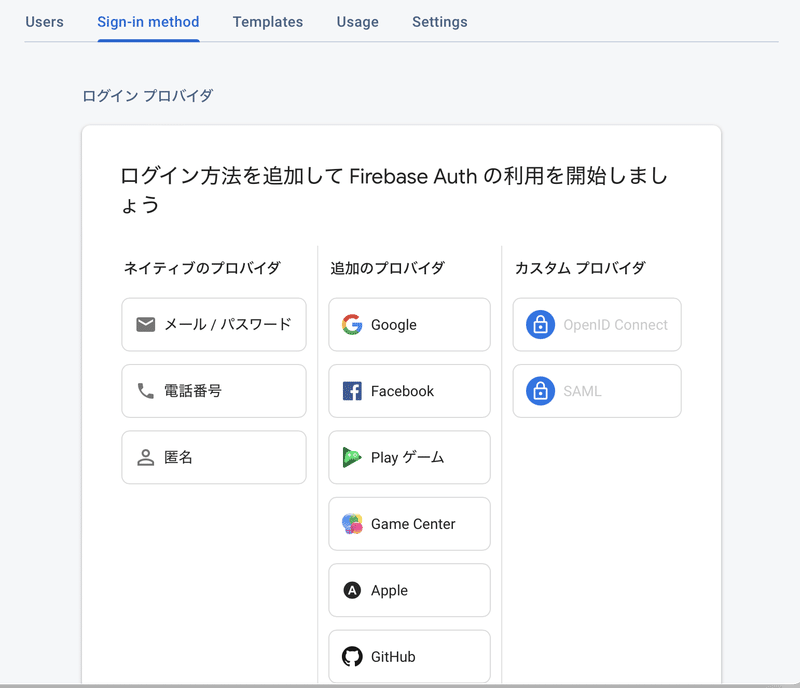
Task: Click the SAML lock icon
Action: pyautogui.click(x=540, y=391)
